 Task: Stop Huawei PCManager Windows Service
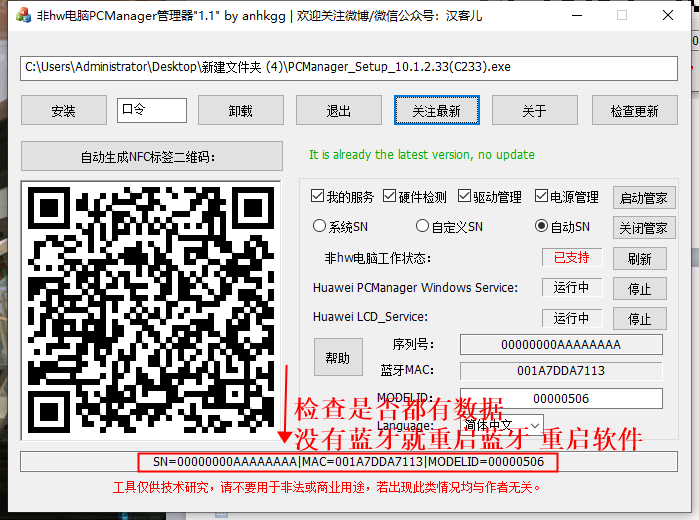640,289
